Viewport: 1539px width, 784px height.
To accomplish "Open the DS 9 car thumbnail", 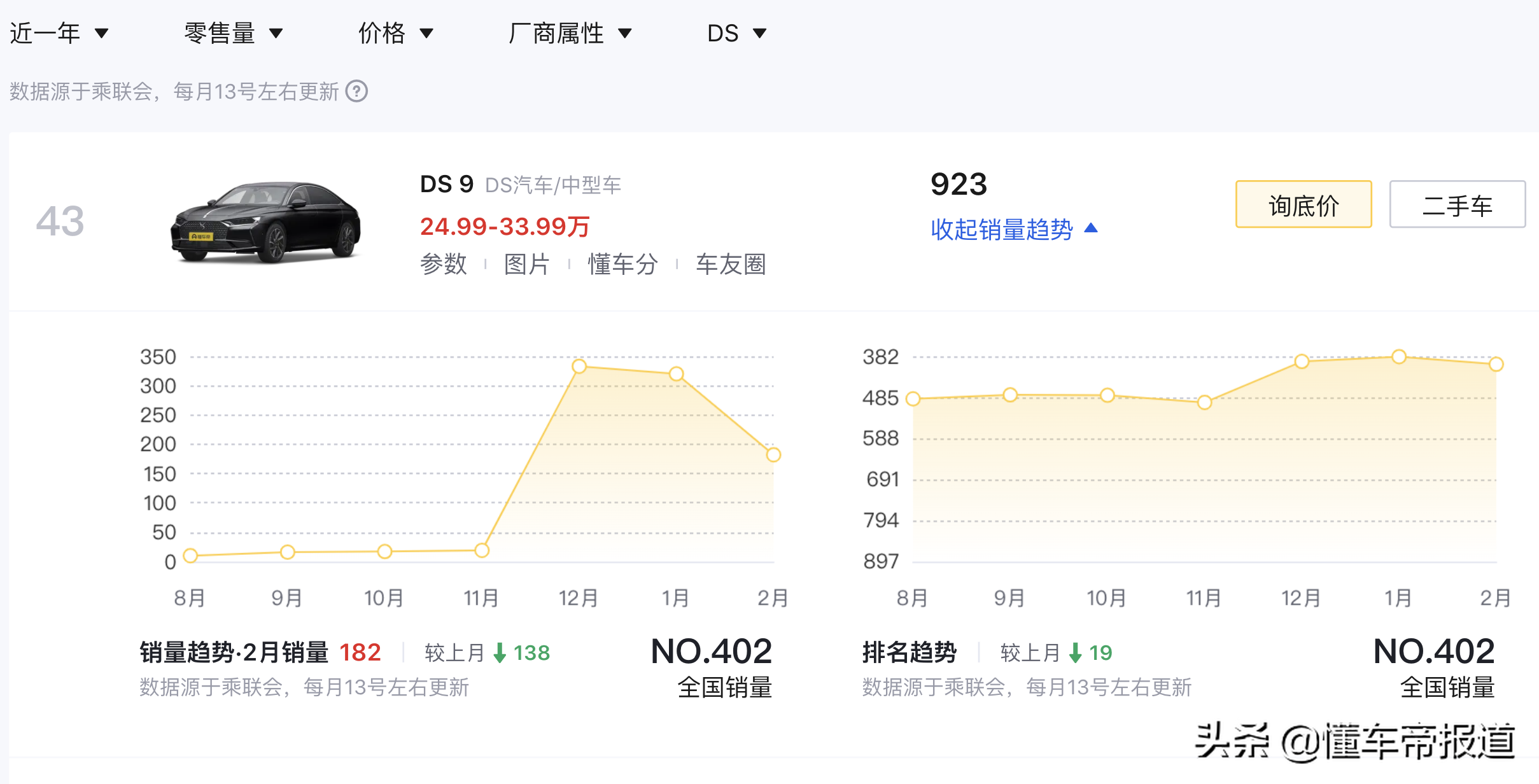I will click(266, 221).
